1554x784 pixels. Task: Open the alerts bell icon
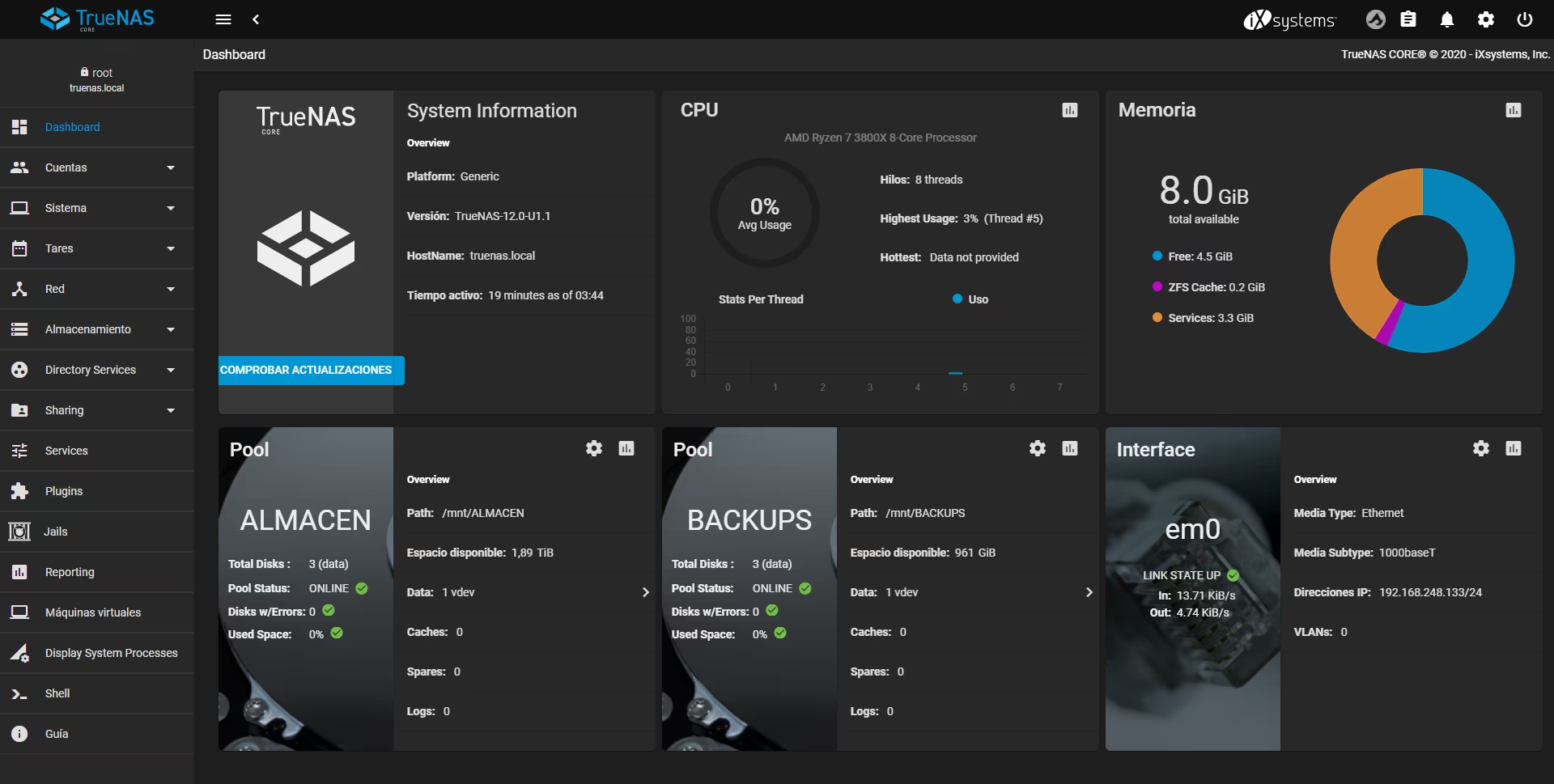click(x=1447, y=19)
